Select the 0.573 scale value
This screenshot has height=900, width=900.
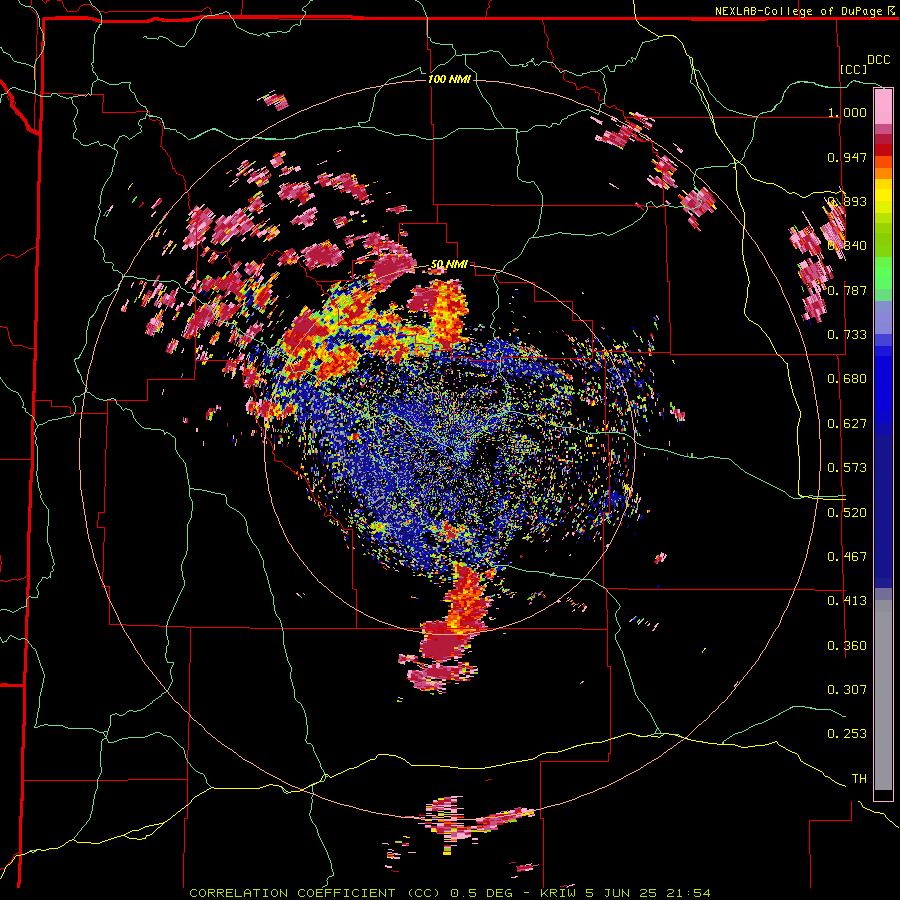pos(847,468)
